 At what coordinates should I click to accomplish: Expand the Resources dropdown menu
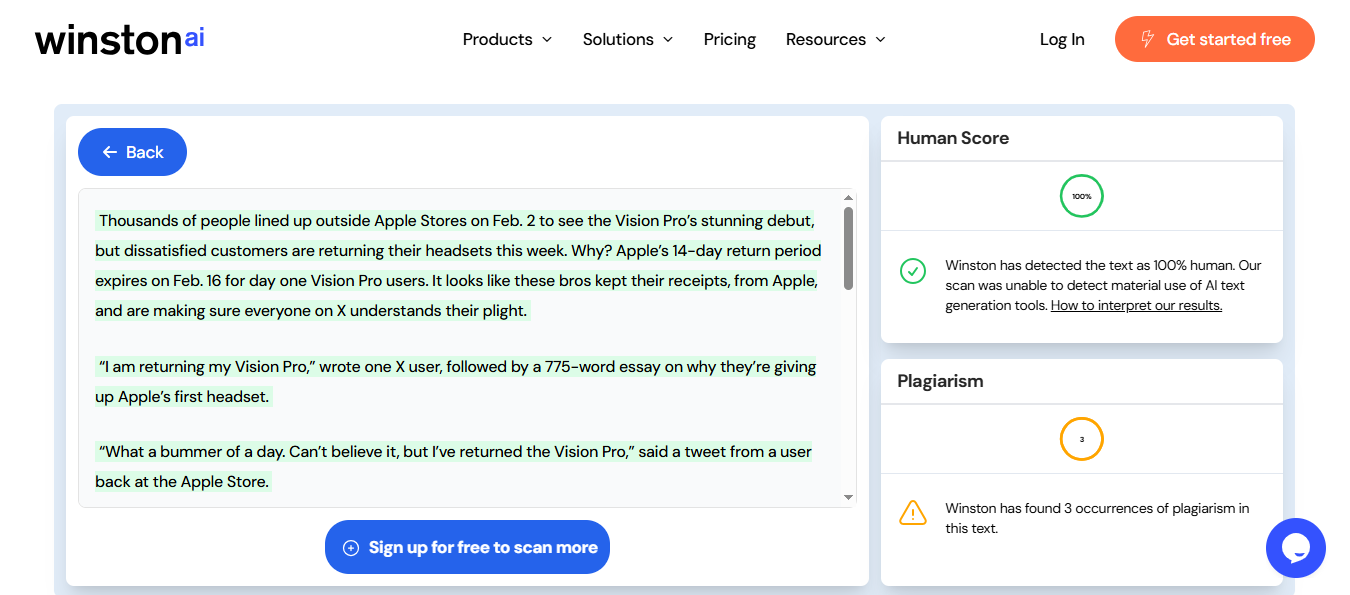pos(836,39)
